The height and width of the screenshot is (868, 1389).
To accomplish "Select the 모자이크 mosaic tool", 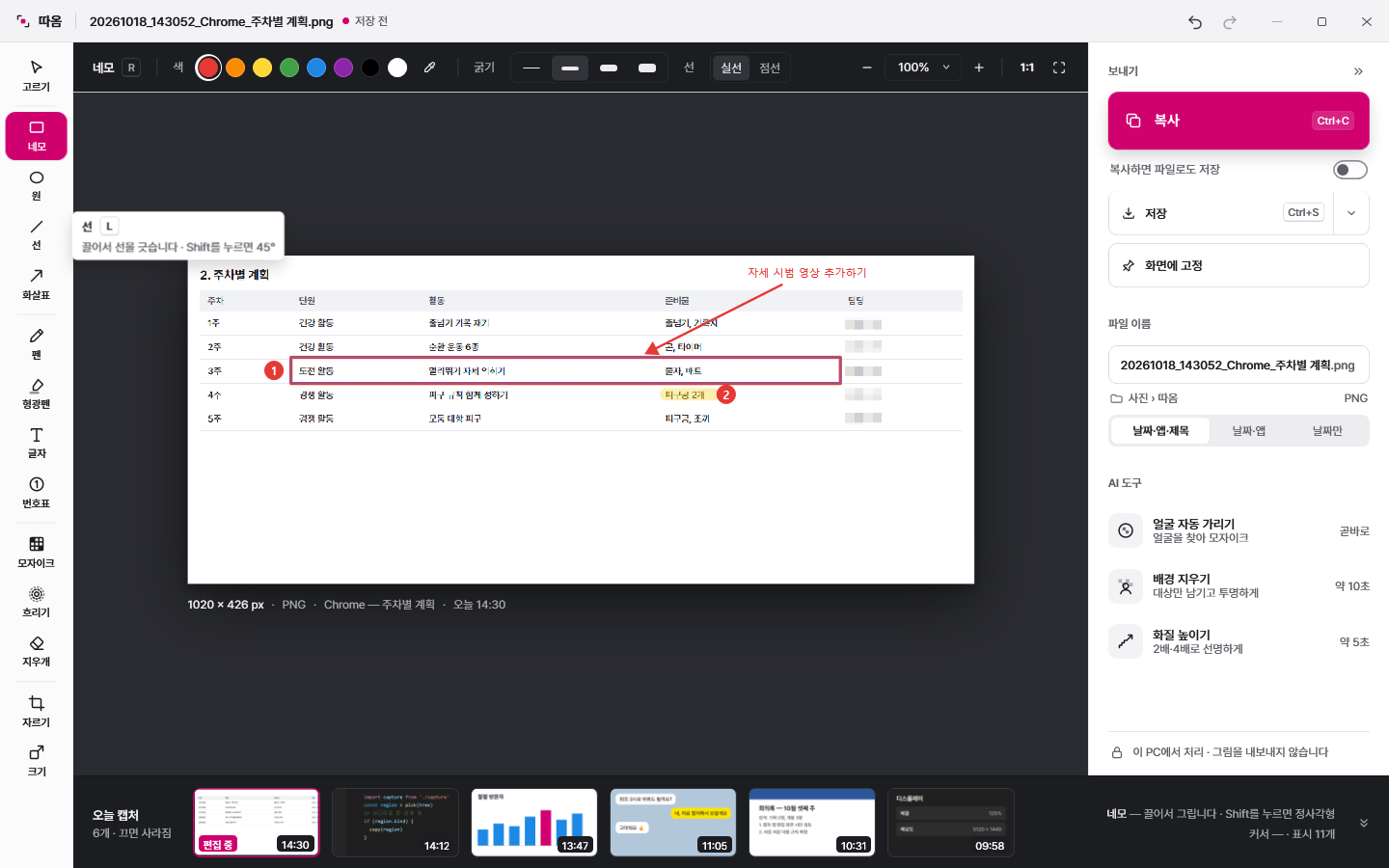I will (x=37, y=553).
